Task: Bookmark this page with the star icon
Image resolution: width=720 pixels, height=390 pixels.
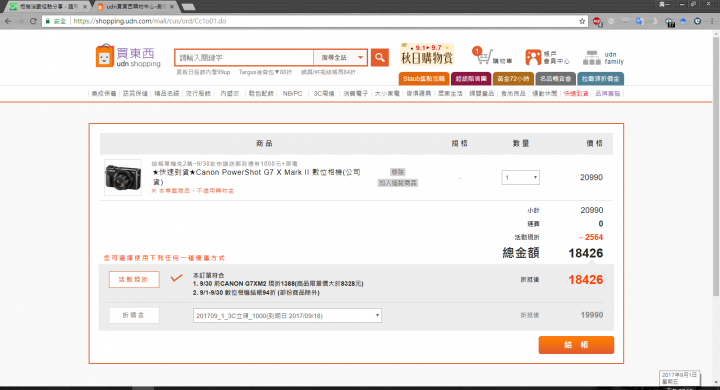Action: pyautogui.click(x=582, y=21)
